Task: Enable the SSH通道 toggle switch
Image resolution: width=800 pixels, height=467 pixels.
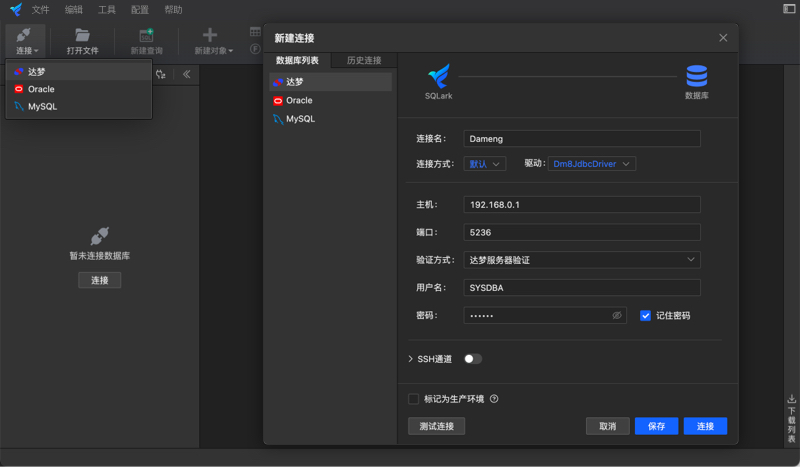Action: click(472, 359)
